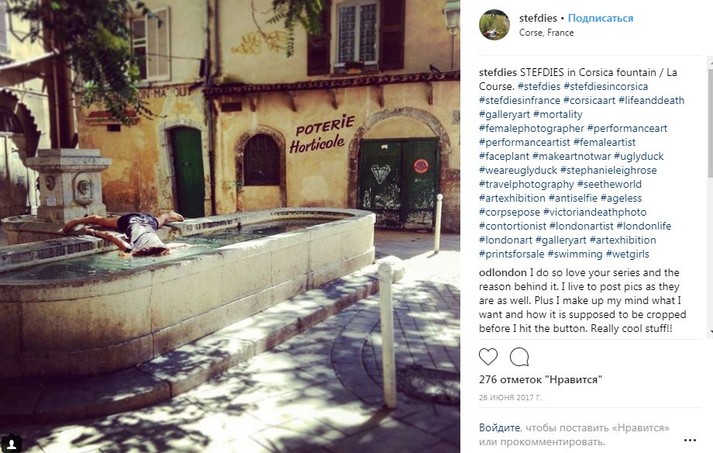Open stefdies username in header
The height and width of the screenshot is (453, 713).
point(538,18)
